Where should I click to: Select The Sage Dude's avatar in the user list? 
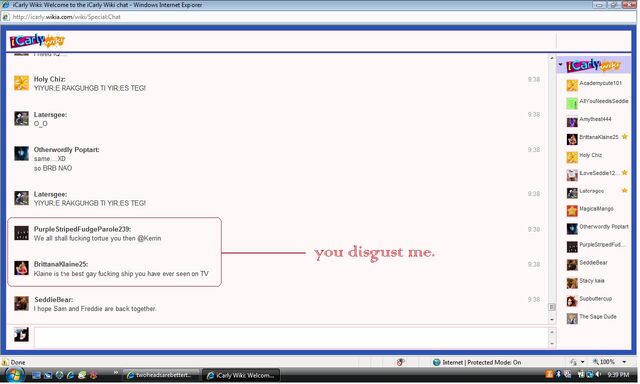(x=572, y=318)
